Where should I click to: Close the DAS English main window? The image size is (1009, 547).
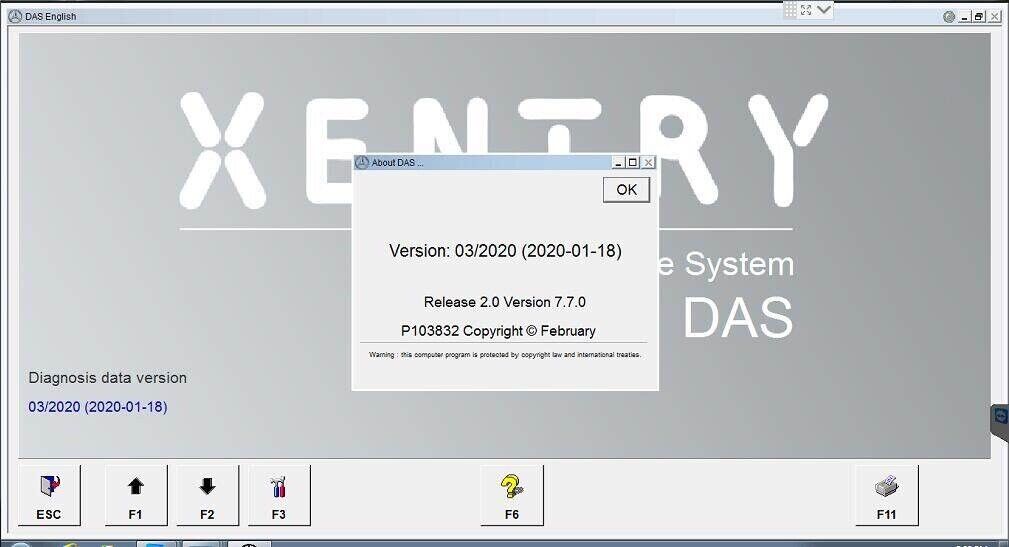[x=995, y=17]
